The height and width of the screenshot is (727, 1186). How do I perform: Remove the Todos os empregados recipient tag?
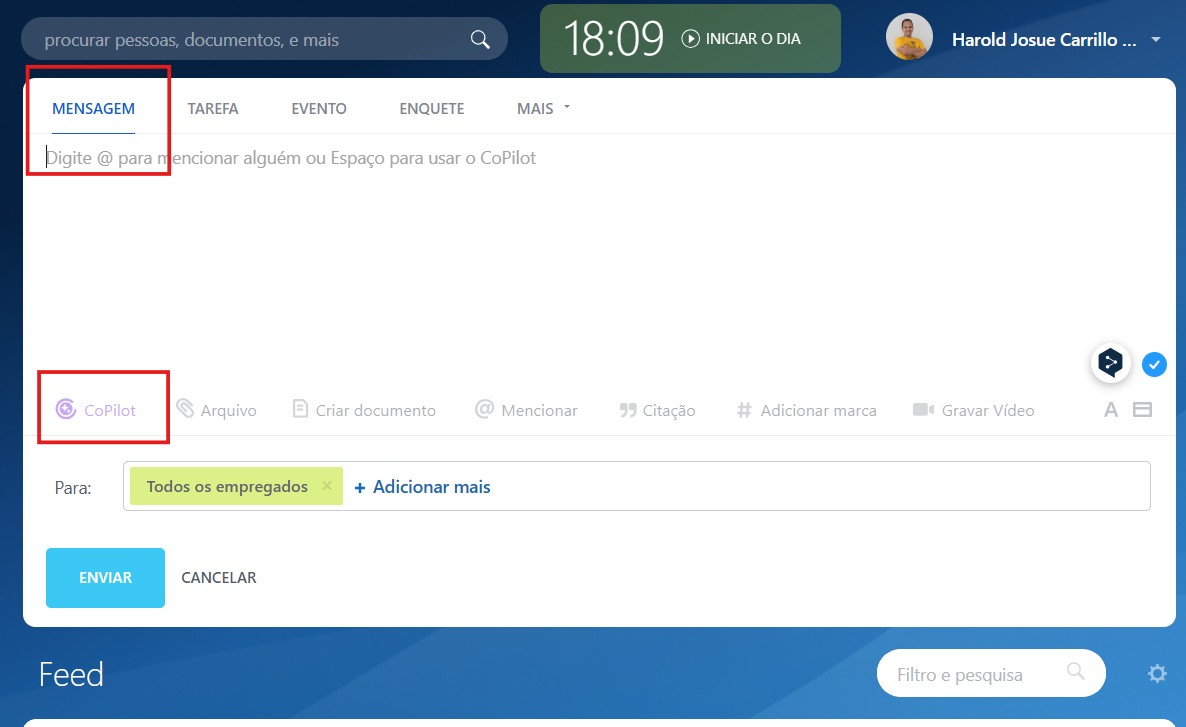point(327,486)
